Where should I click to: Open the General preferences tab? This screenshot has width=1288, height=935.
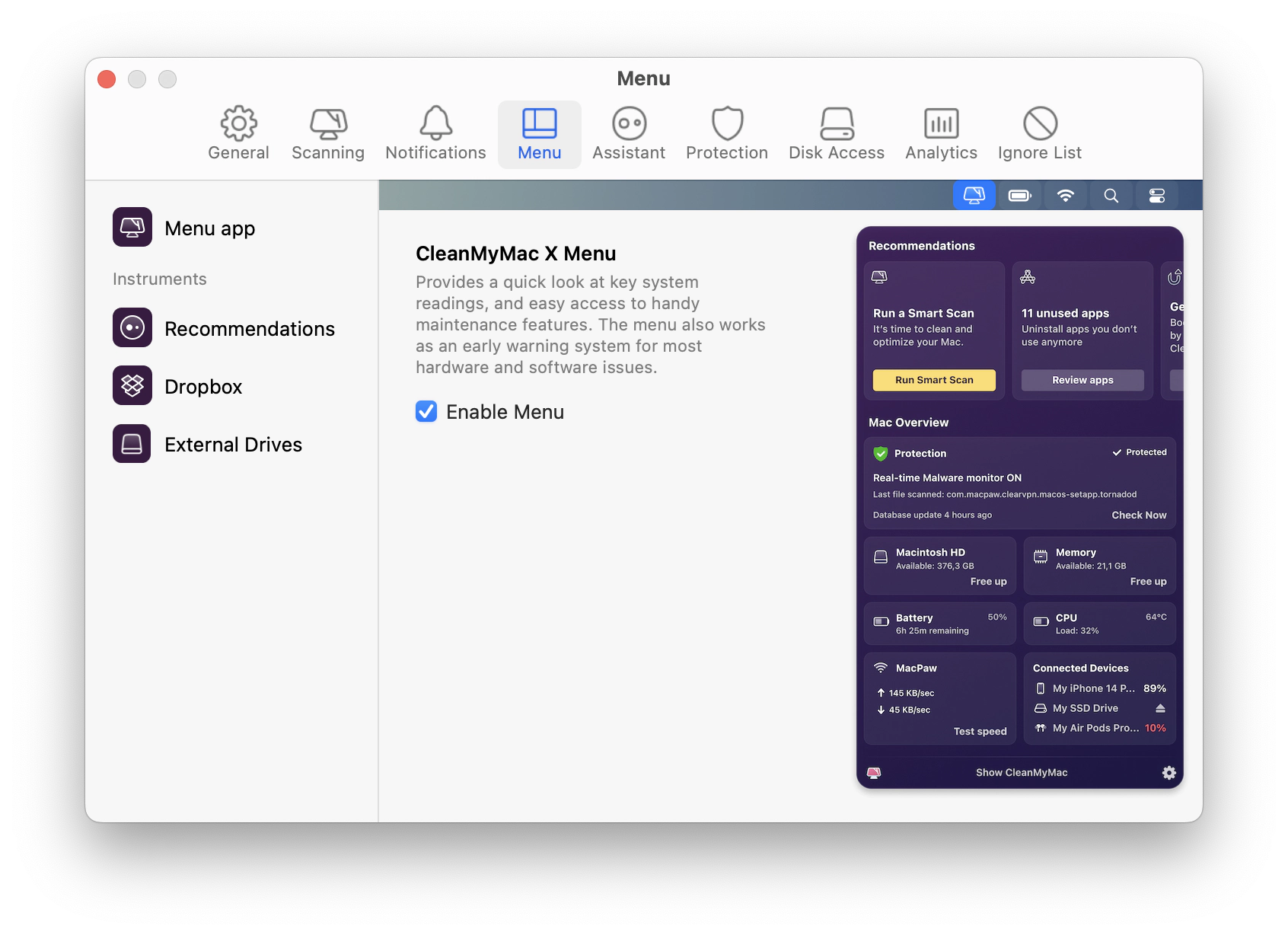tap(238, 134)
